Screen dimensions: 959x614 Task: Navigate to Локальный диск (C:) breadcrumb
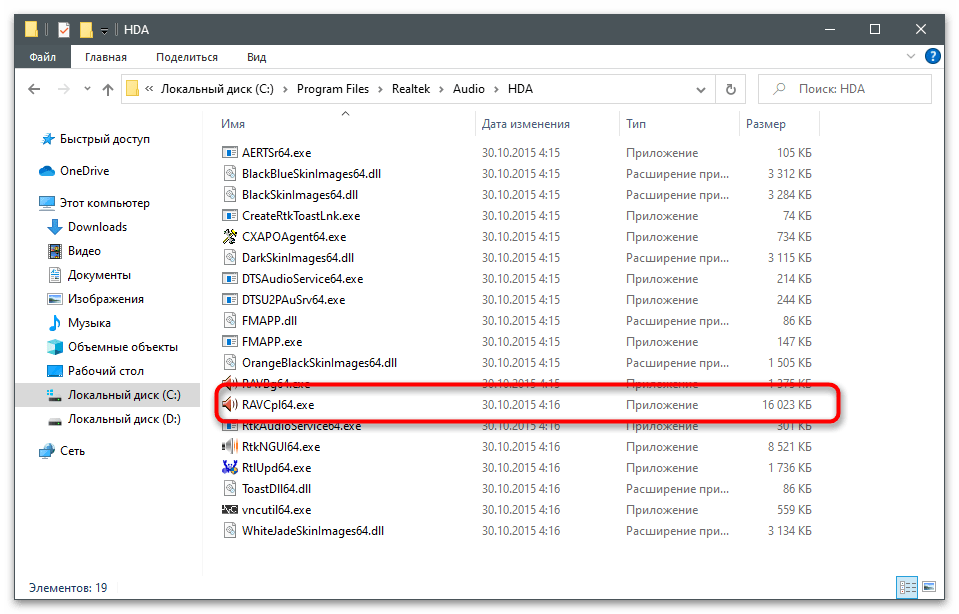click(x=217, y=89)
